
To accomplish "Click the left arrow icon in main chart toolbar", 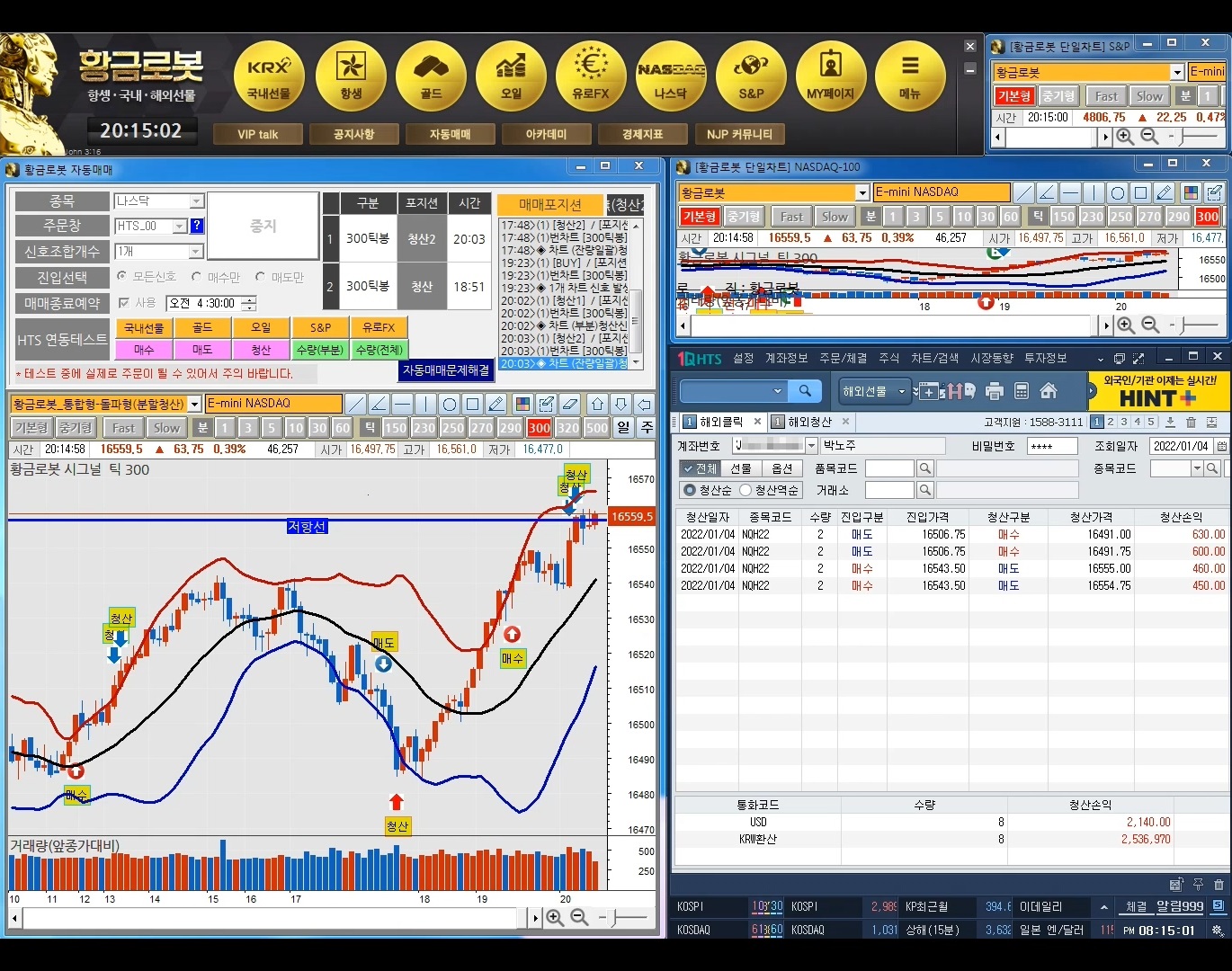I will coord(644,404).
